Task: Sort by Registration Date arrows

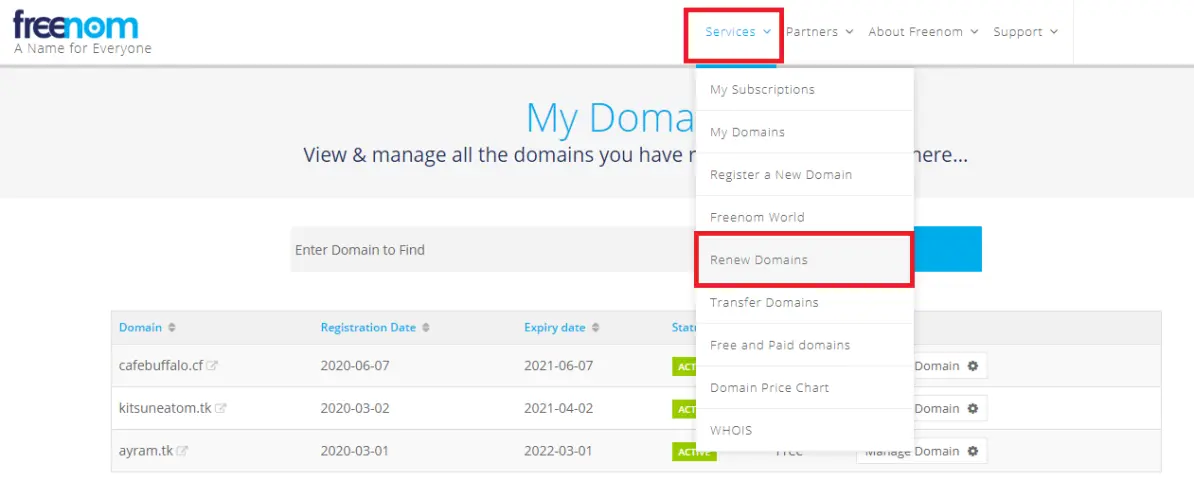Action: [426, 328]
